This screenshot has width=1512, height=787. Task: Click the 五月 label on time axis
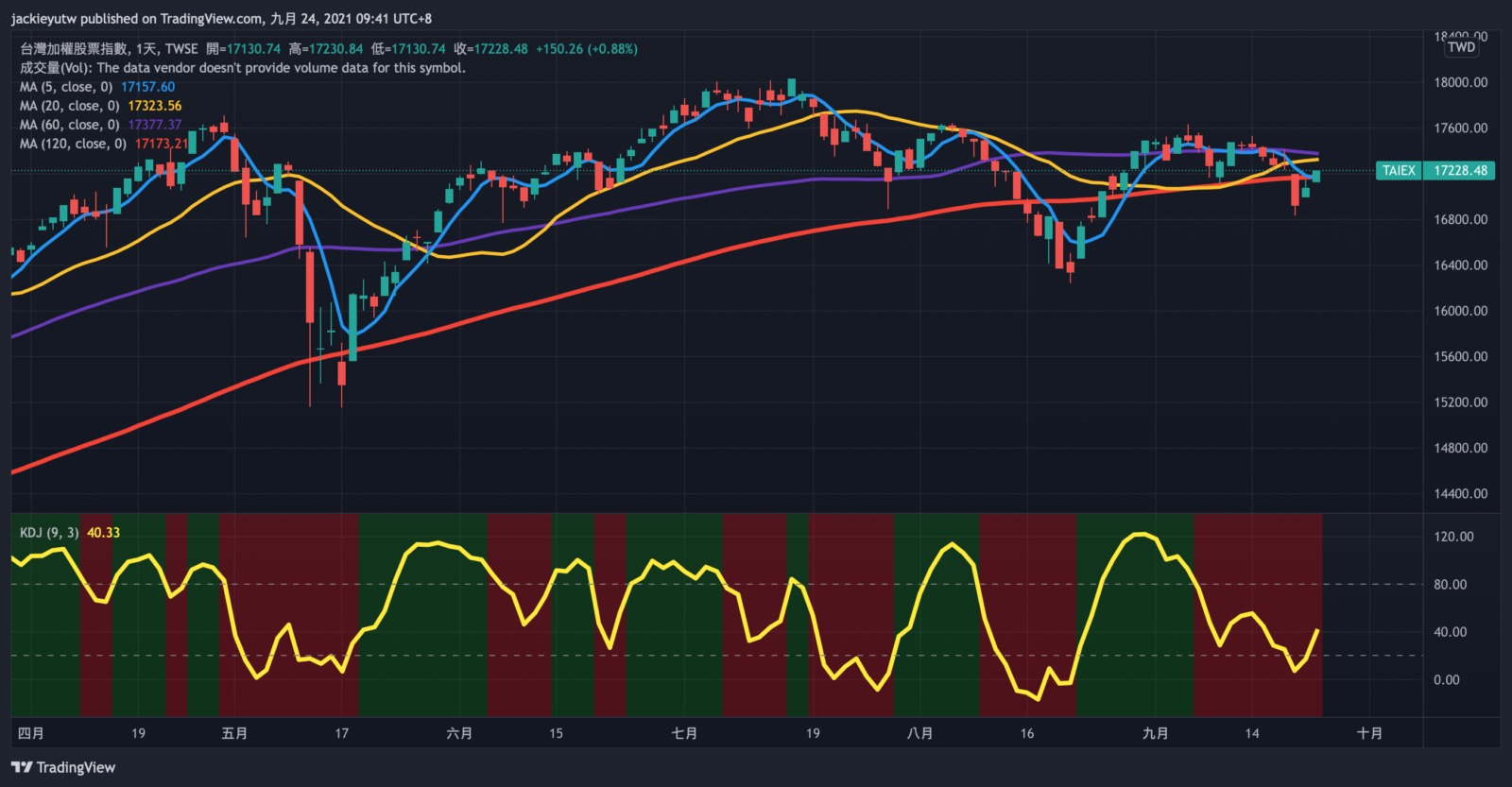tap(234, 733)
